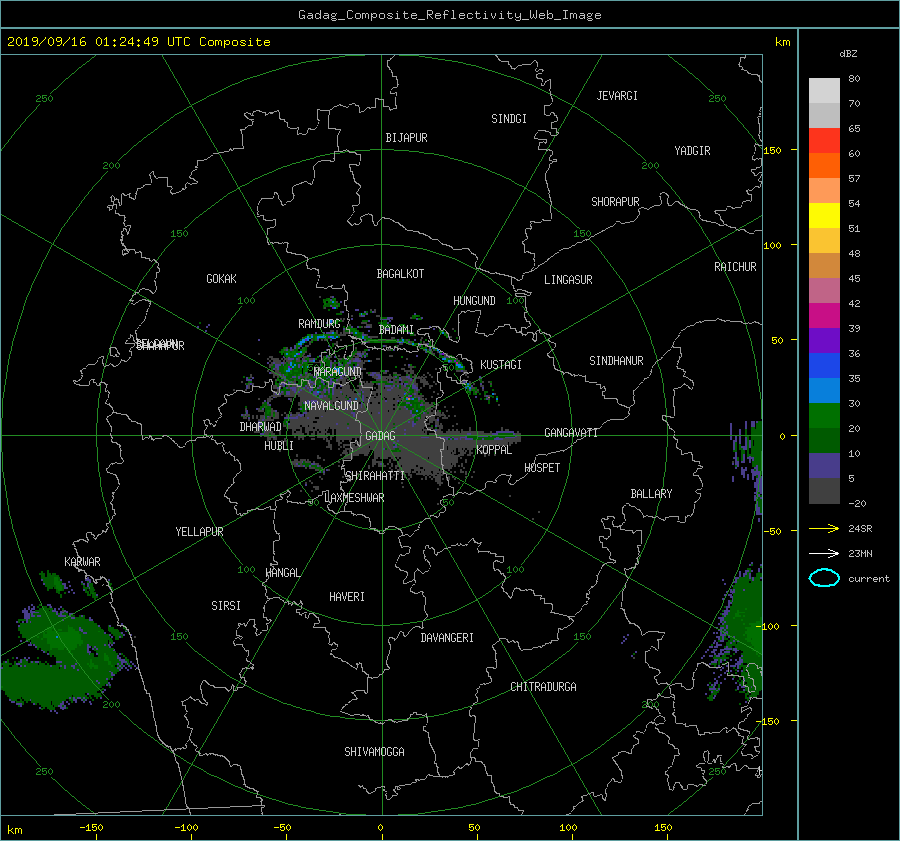Select the KARWAR label
This screenshot has height=841, width=900.
pos(82,562)
